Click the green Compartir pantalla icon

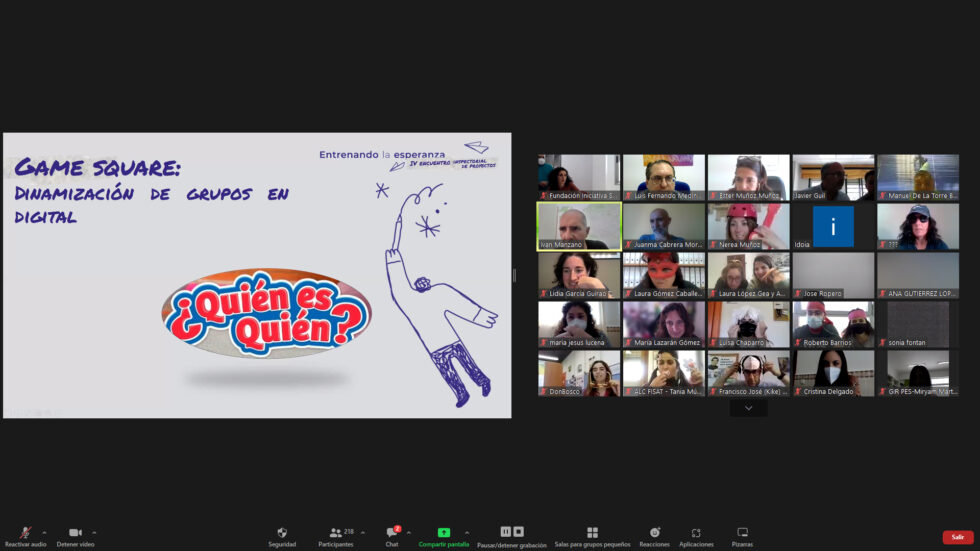(444, 533)
